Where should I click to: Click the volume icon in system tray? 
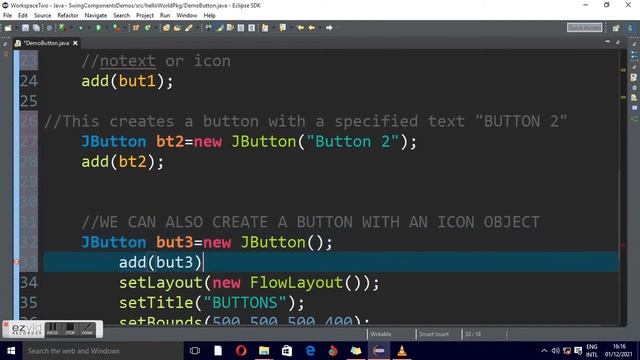point(555,351)
